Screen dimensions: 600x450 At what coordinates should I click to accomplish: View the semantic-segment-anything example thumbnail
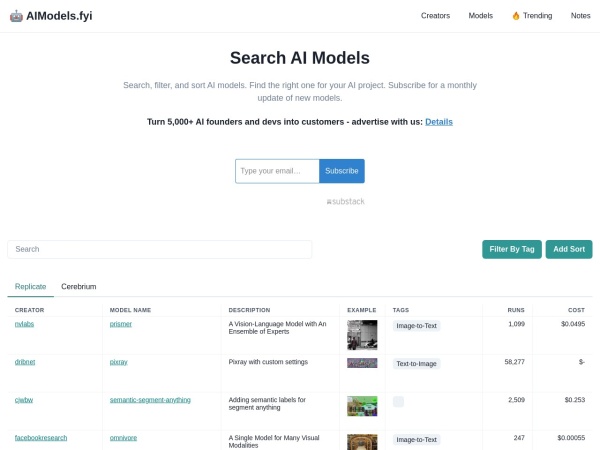(x=361, y=405)
